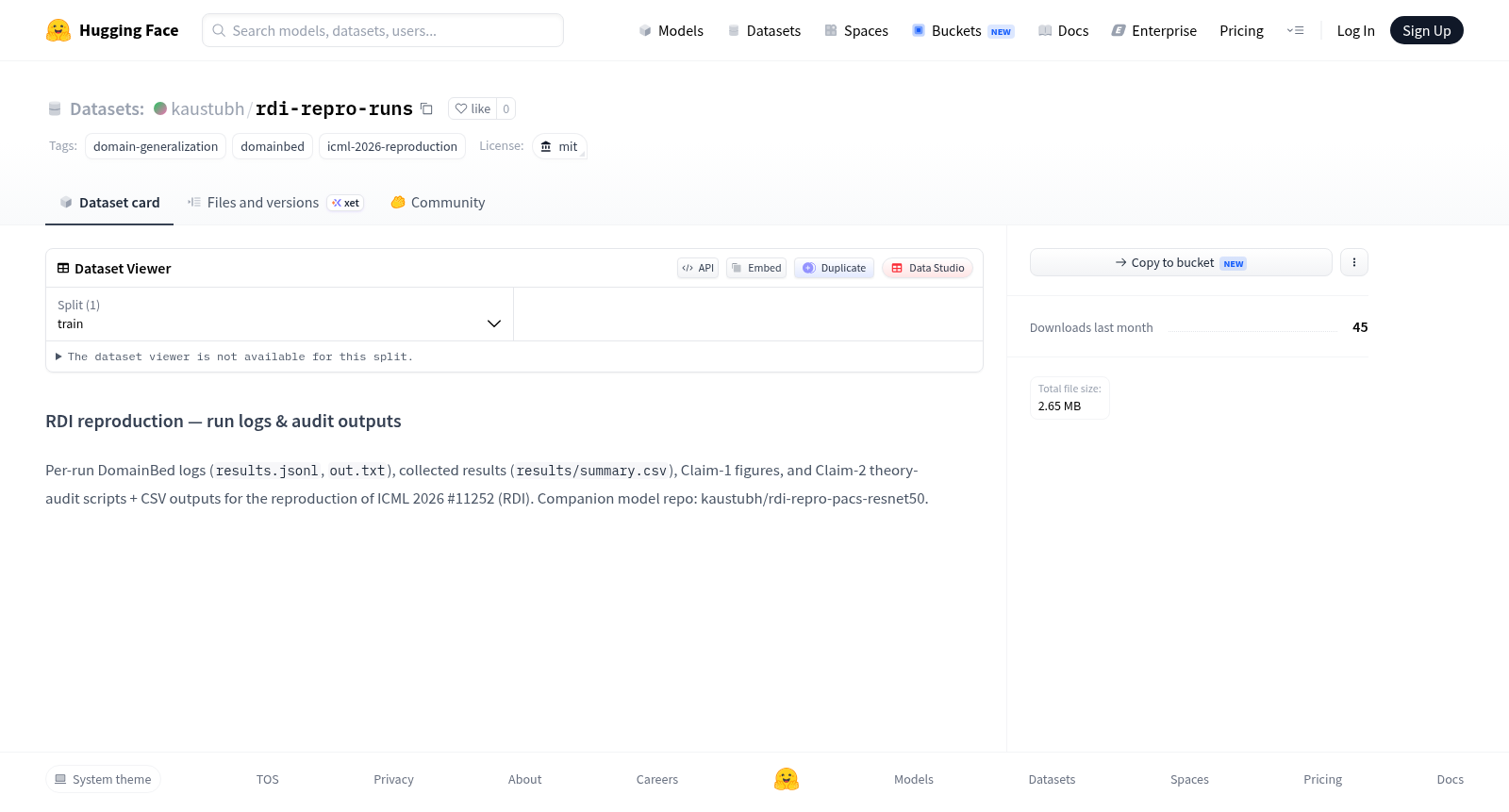Open the kaustubh profile link
Screen dimensions: 1509x812
pyautogui.click(x=207, y=108)
